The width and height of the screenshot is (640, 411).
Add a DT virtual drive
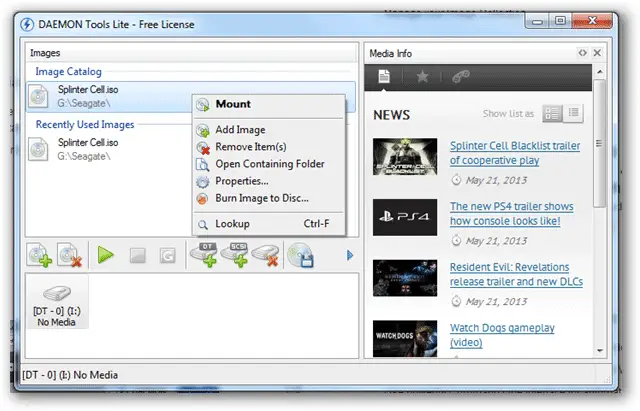tap(204, 255)
